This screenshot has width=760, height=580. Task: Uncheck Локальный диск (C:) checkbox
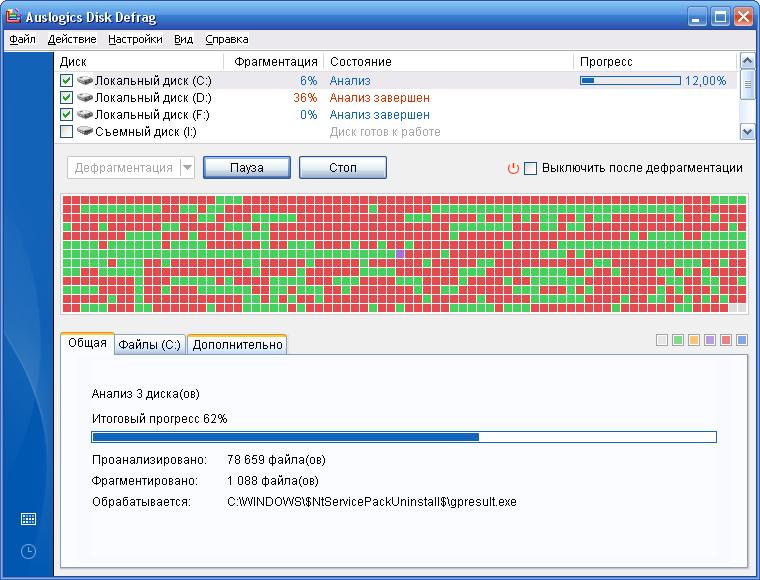pyautogui.click(x=66, y=80)
